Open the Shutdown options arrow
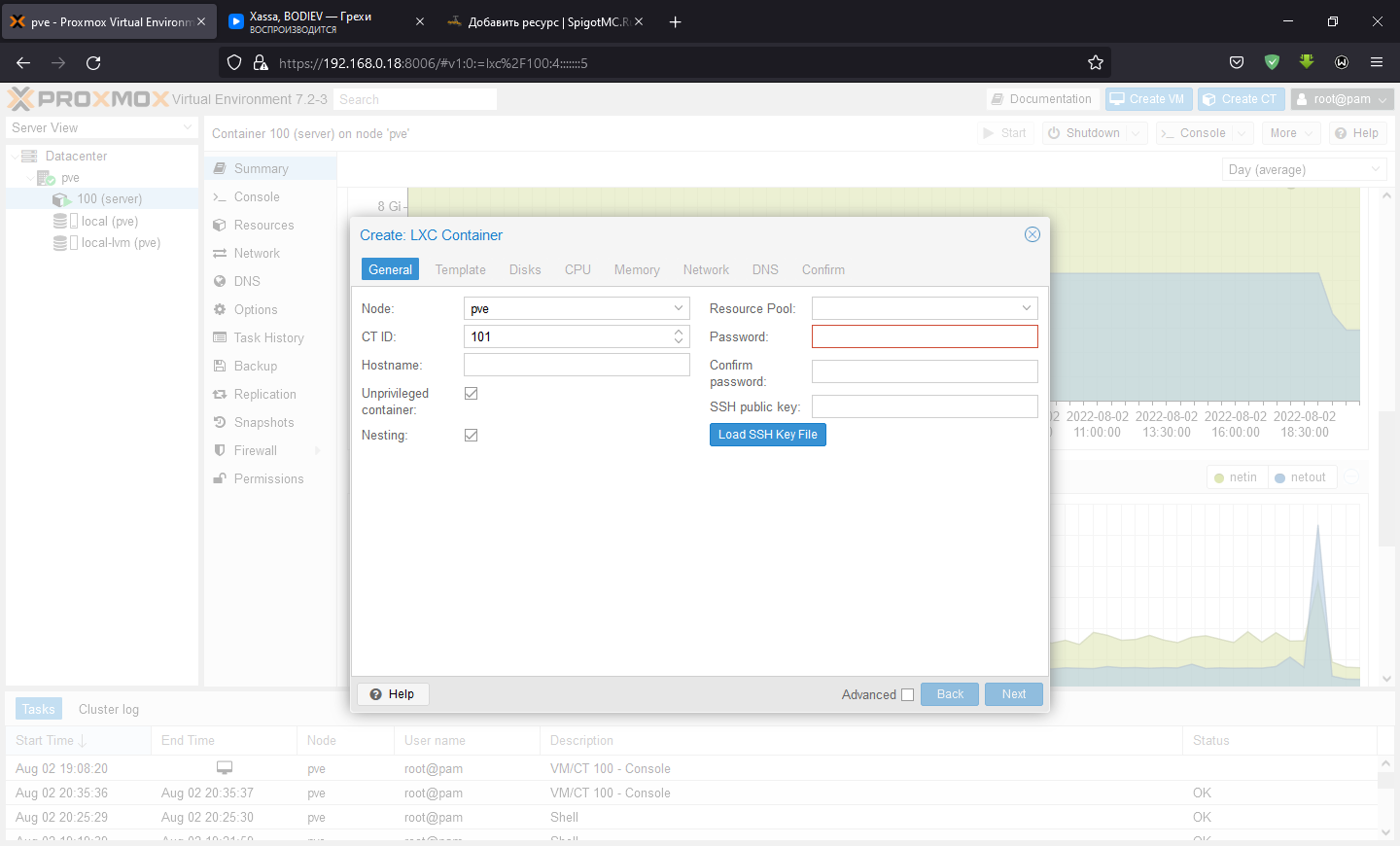The width and height of the screenshot is (1400, 846). pyautogui.click(x=1137, y=133)
